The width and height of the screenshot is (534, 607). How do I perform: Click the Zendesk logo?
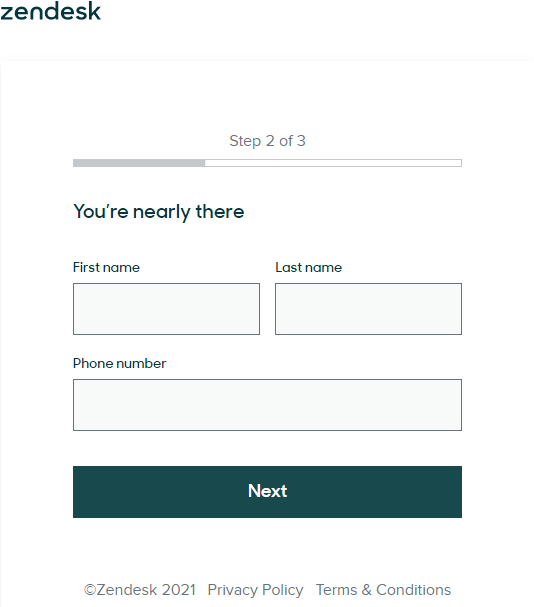50,11
